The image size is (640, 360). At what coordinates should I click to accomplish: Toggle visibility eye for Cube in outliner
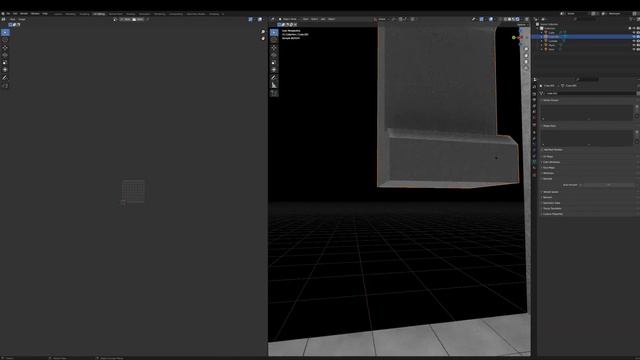click(634, 32)
